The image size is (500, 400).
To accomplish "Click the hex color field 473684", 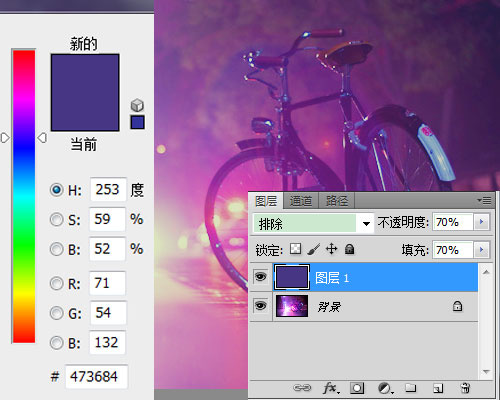I will (x=96, y=377).
